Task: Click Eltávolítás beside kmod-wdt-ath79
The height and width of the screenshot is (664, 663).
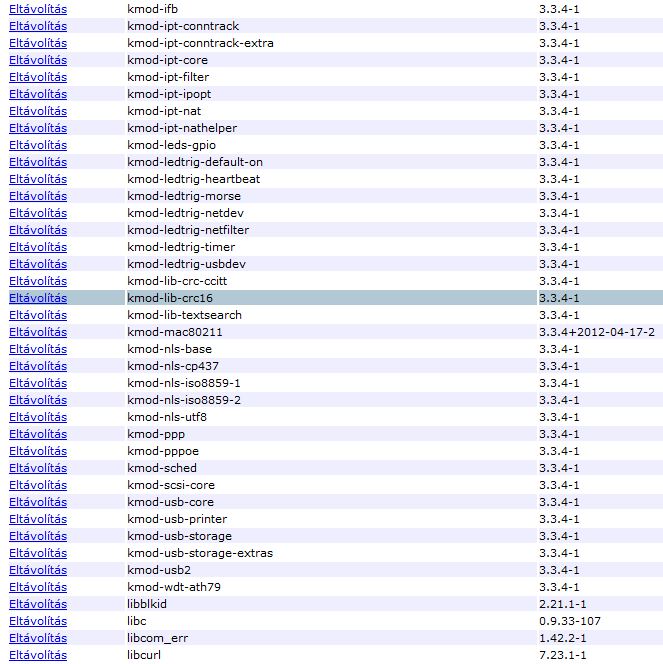Action: [38, 587]
